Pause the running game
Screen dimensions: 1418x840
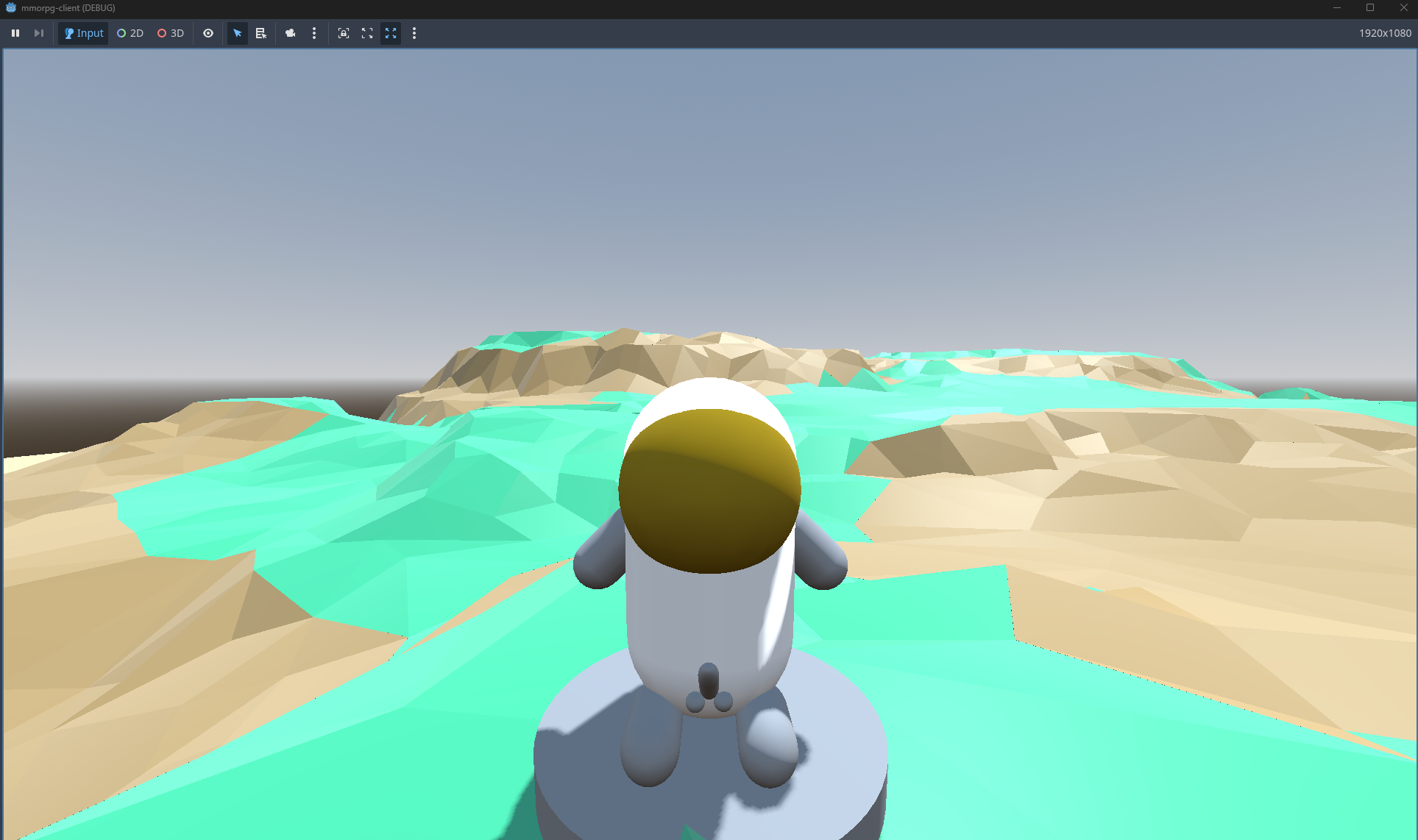(x=15, y=33)
